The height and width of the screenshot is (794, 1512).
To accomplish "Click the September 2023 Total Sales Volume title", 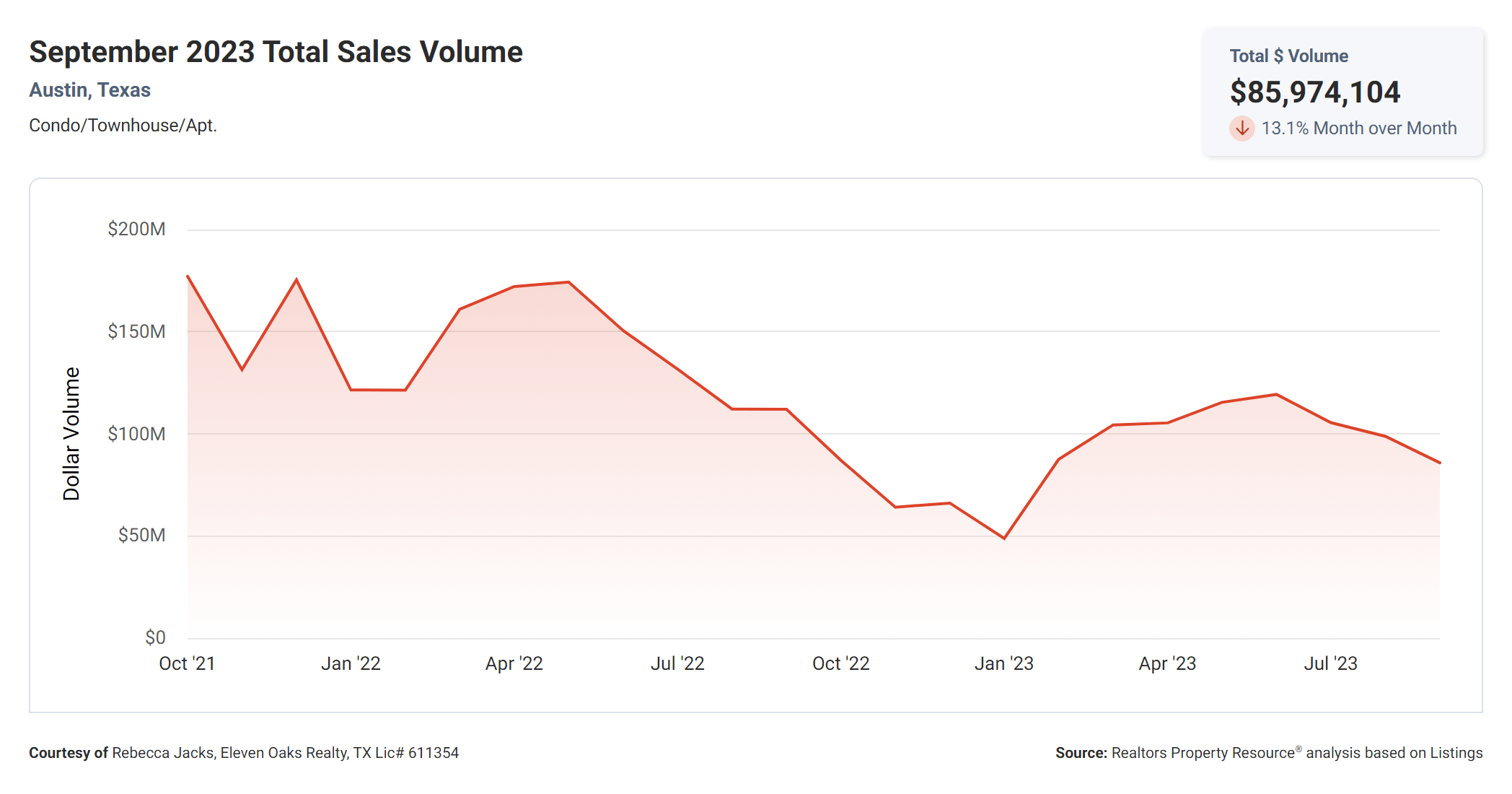I will pos(276,52).
